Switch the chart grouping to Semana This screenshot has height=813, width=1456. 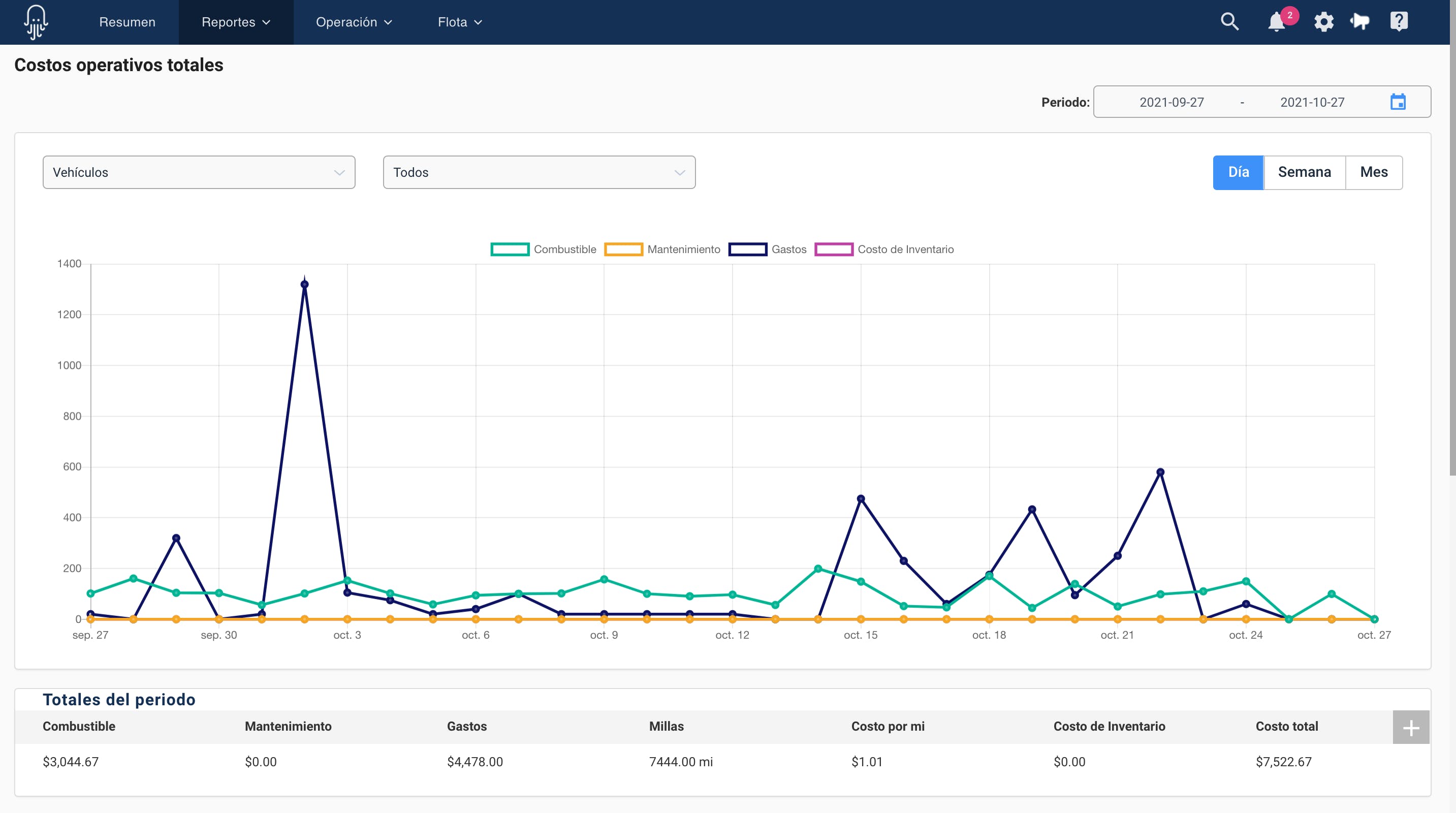click(1304, 172)
